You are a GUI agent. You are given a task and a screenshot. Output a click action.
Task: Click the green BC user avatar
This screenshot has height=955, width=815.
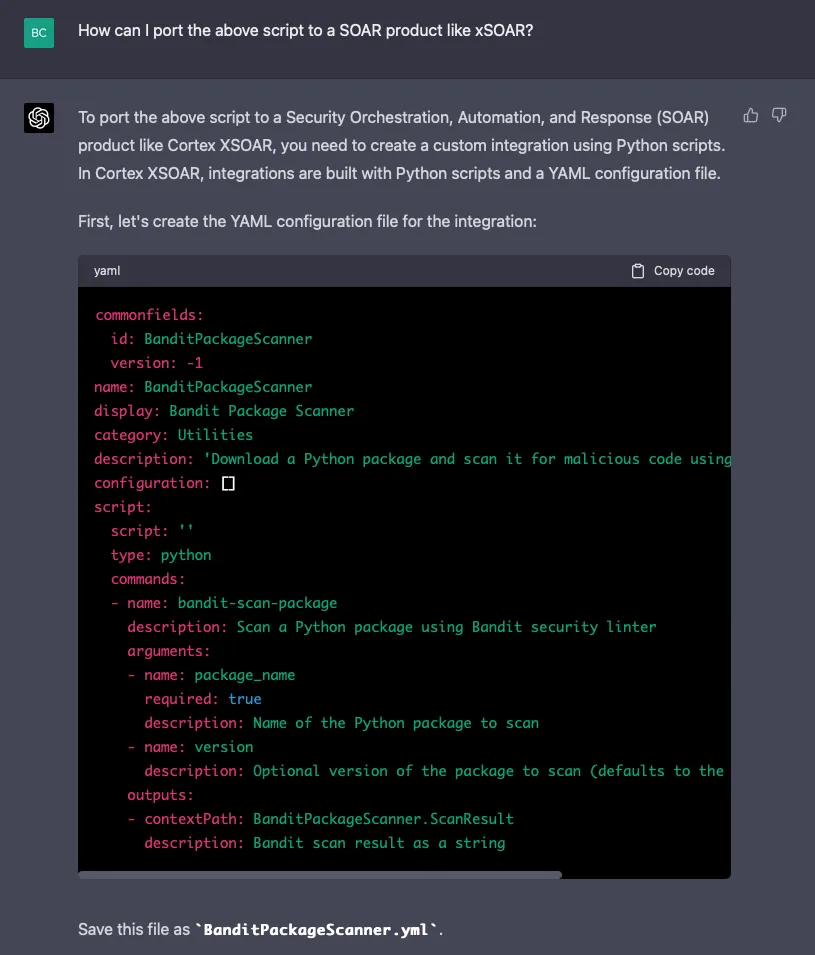39,33
